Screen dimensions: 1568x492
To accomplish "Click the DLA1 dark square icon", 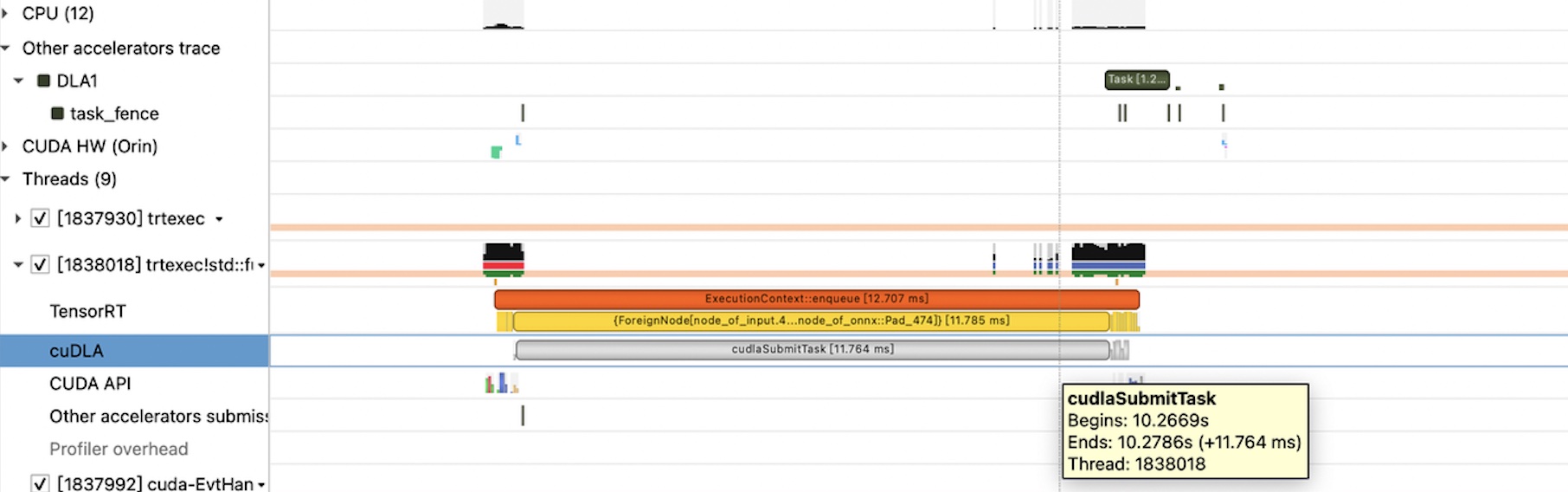I will pos(43,81).
